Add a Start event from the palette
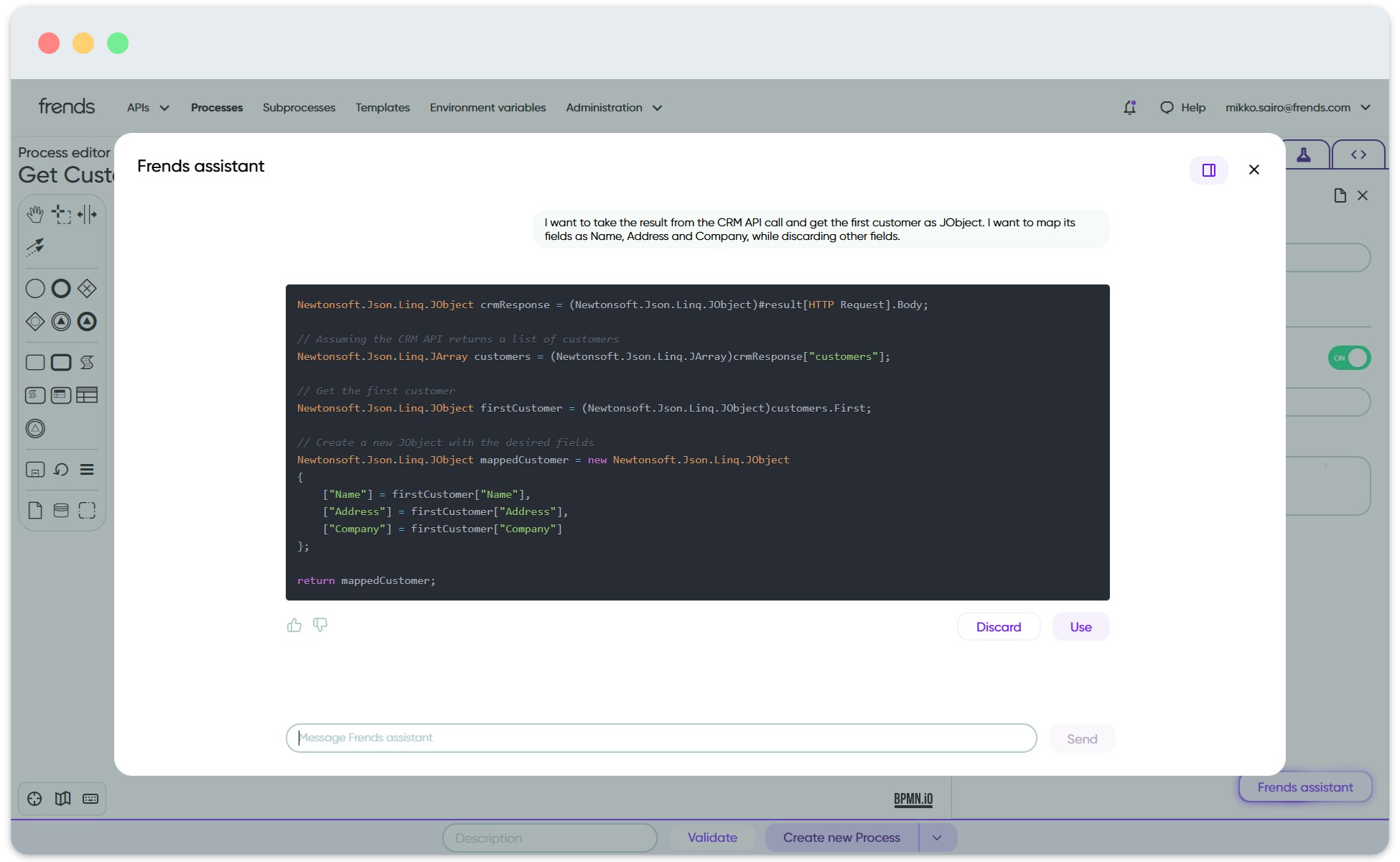This screenshot has width=1400, height=862. [34, 288]
